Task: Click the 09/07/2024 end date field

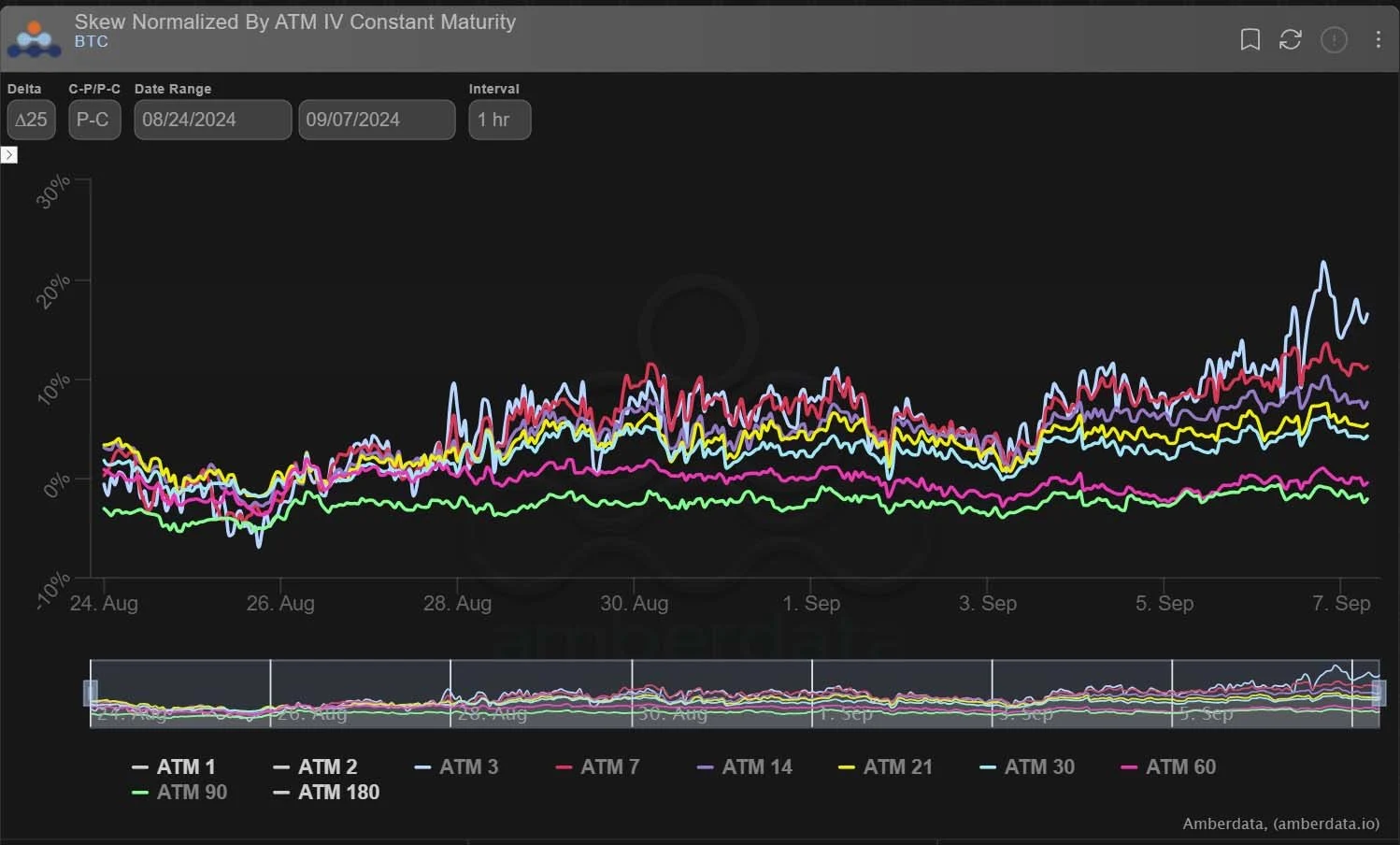Action: [377, 120]
